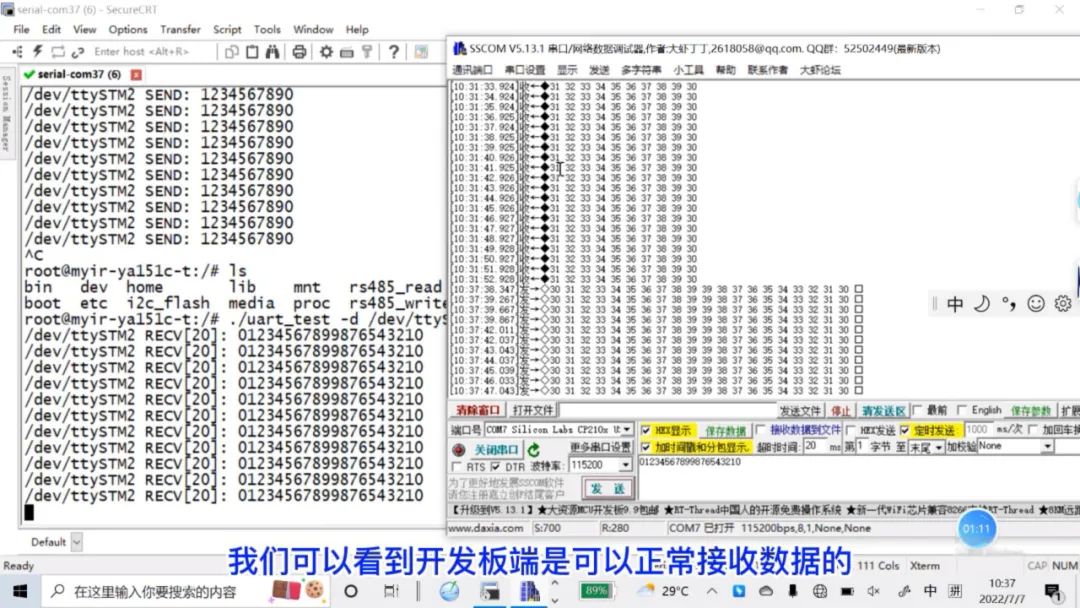Image resolution: width=1080 pixels, height=608 pixels.
Task: Click the Copy icon in SecureCRT toolbar
Action: click(232, 52)
